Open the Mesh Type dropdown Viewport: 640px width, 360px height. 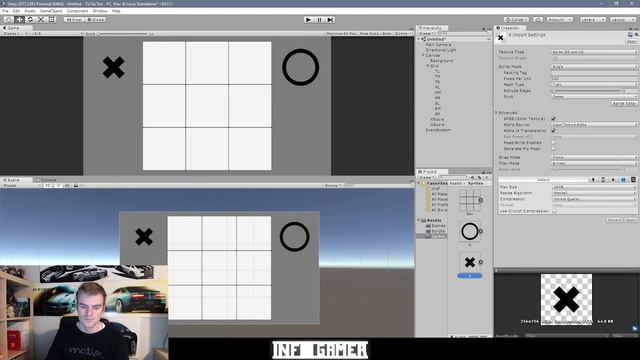click(594, 84)
